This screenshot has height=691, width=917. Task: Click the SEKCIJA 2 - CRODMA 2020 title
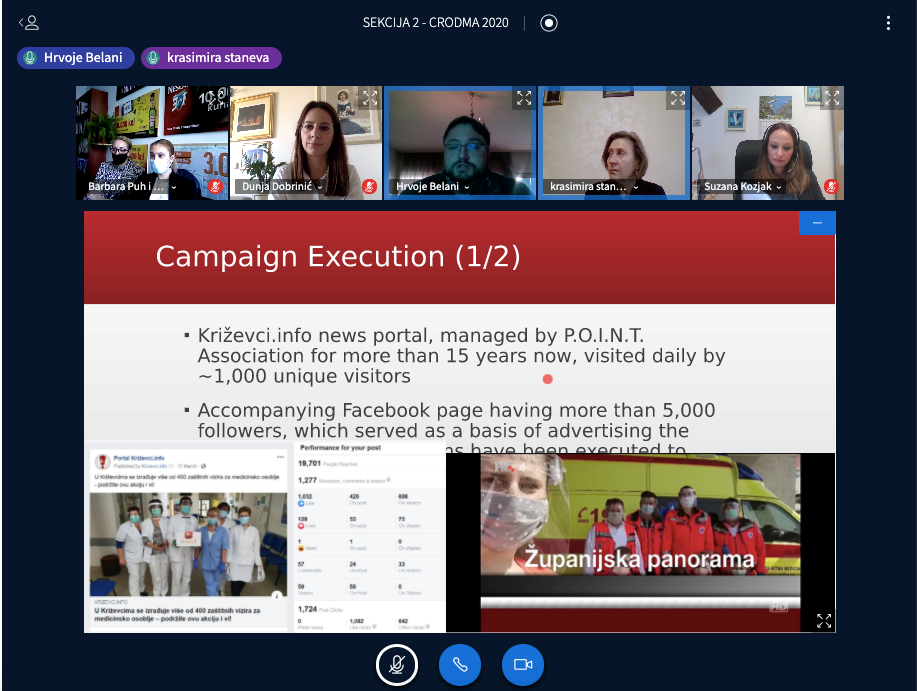click(x=435, y=23)
